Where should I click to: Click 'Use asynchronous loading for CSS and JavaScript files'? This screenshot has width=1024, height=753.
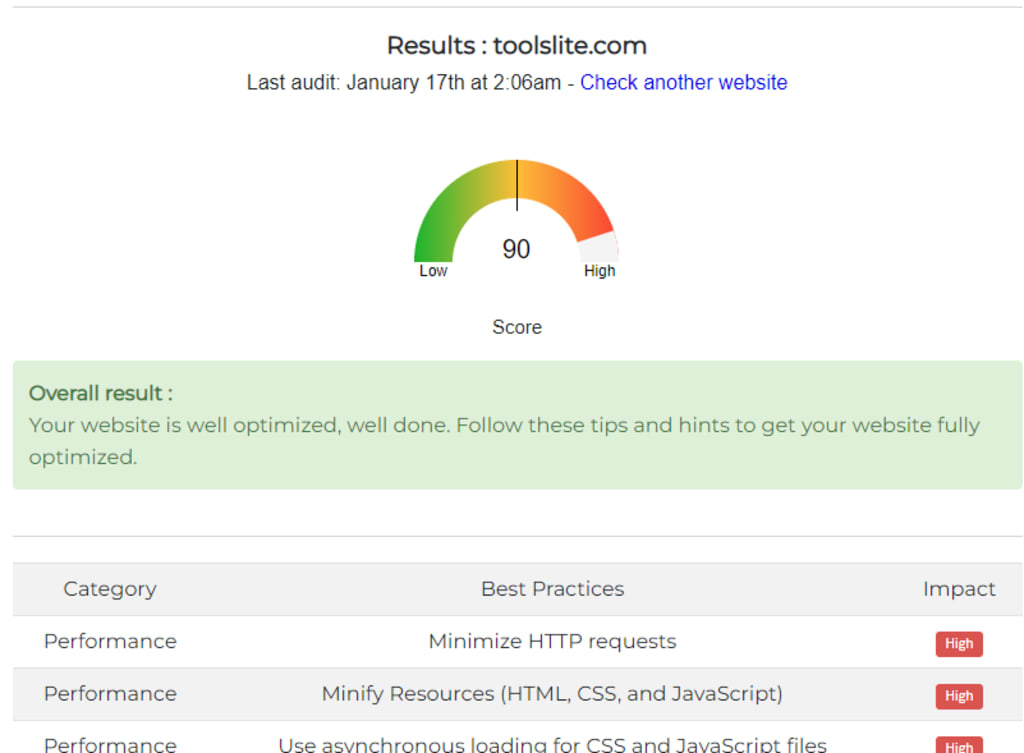[x=552, y=745]
